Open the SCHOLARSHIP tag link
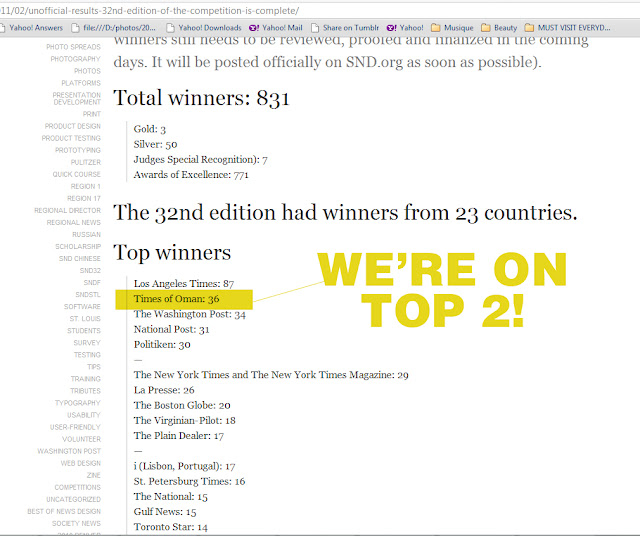The image size is (640, 536). (78, 247)
